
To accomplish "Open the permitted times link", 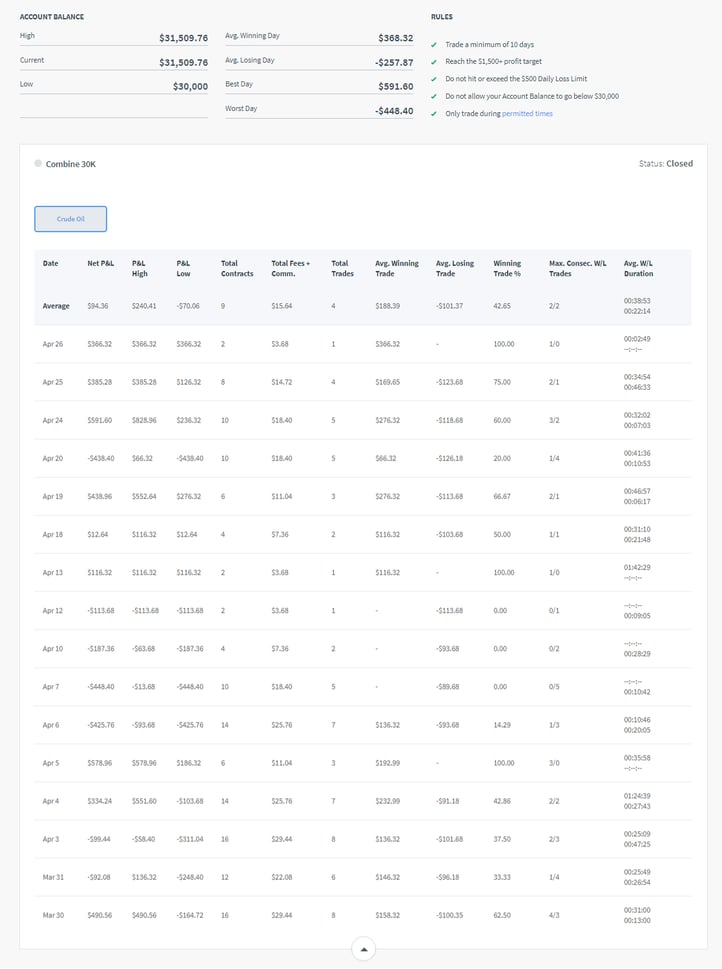I will click(x=527, y=114).
